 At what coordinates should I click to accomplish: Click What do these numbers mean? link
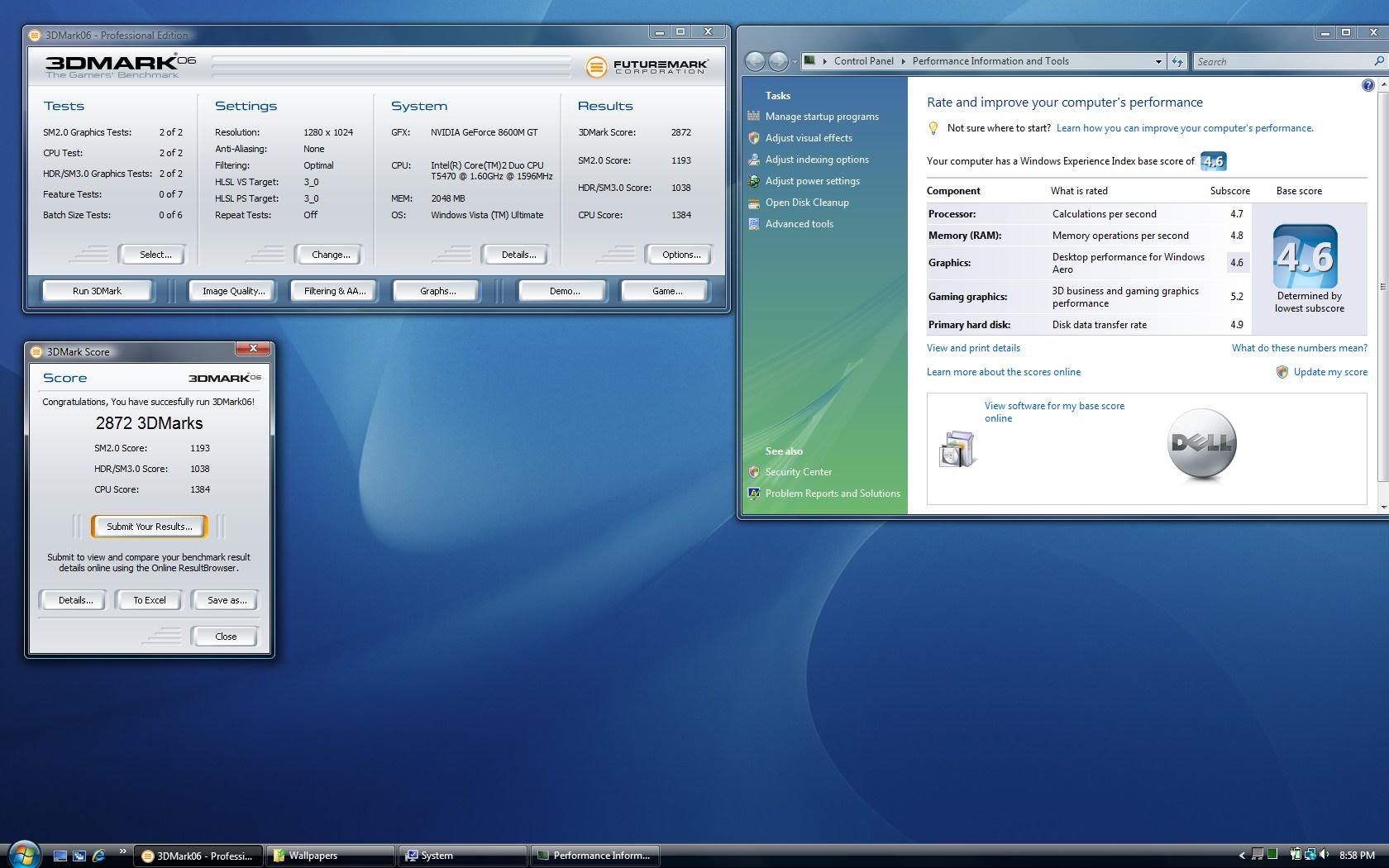[1299, 348]
